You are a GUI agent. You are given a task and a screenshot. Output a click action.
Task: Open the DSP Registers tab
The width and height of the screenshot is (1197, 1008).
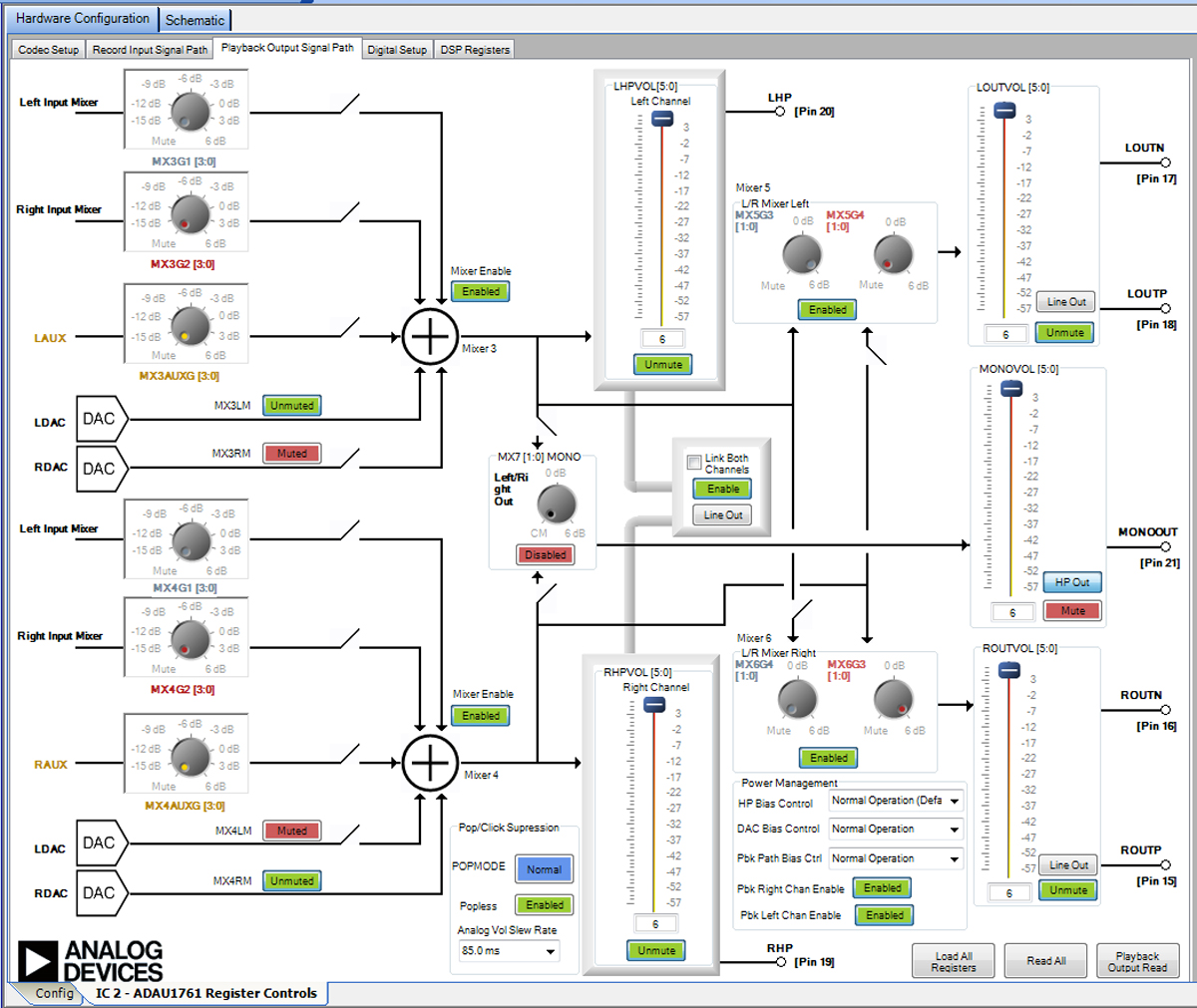click(475, 50)
